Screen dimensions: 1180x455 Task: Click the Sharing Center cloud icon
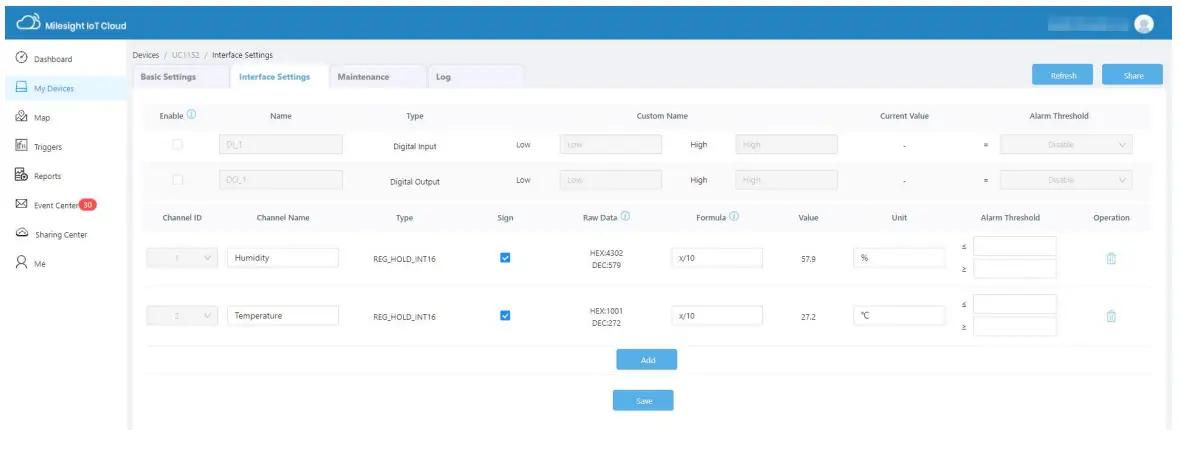[22, 233]
